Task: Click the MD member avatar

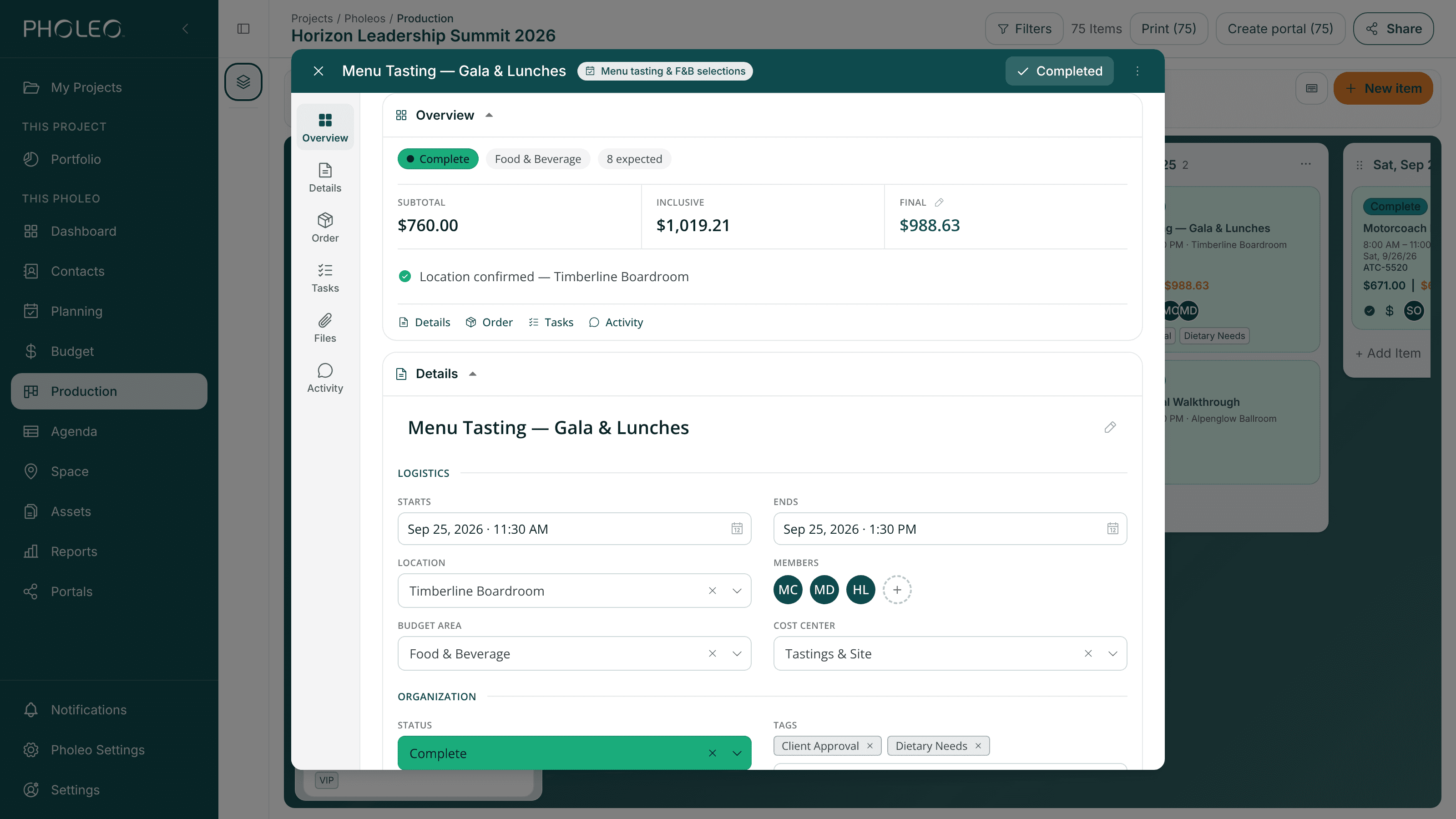Action: [x=824, y=590]
